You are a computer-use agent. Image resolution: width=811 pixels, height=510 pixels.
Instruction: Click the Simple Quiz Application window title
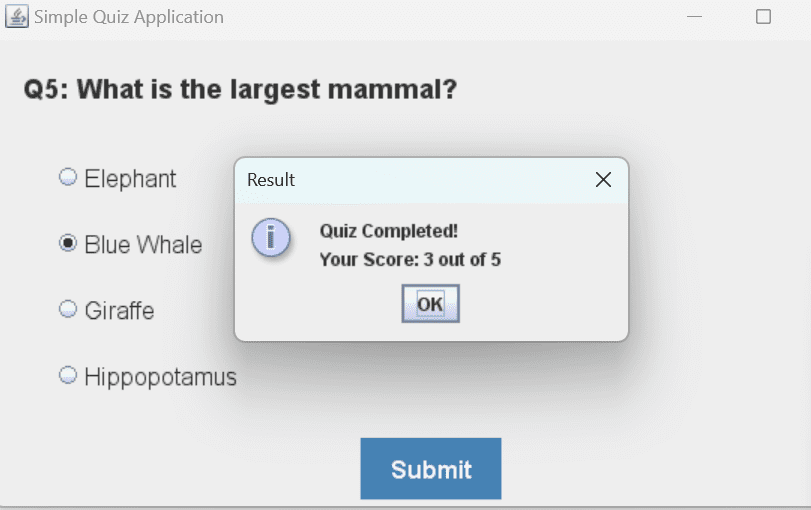tap(129, 17)
